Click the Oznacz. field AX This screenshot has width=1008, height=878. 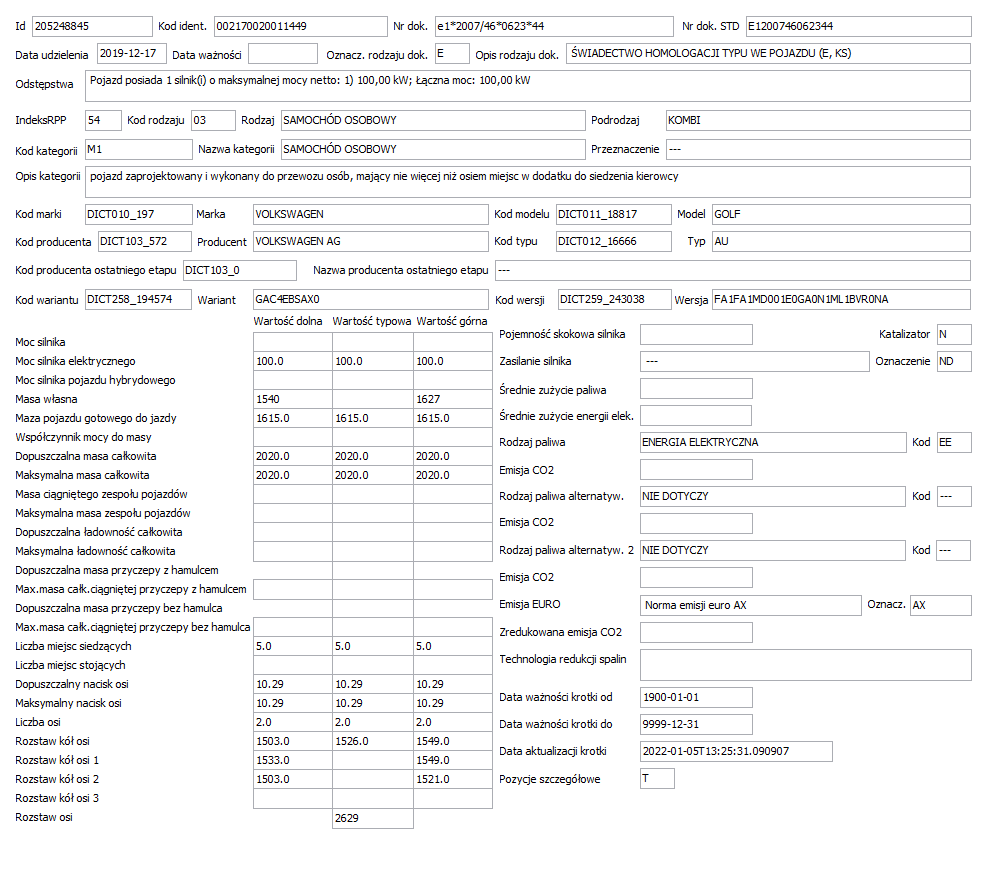(940, 605)
